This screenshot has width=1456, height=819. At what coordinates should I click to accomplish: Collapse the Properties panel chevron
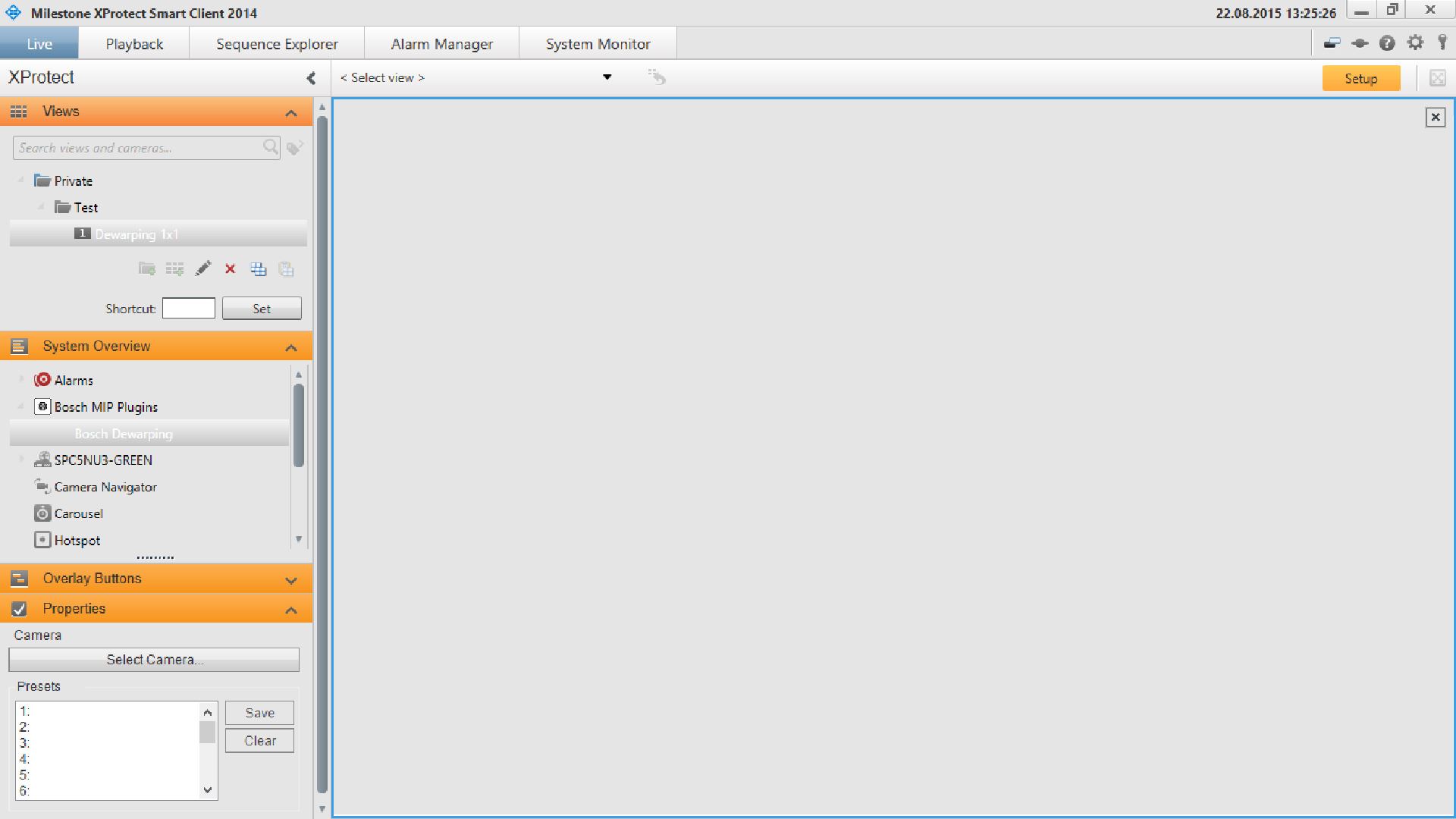(291, 610)
